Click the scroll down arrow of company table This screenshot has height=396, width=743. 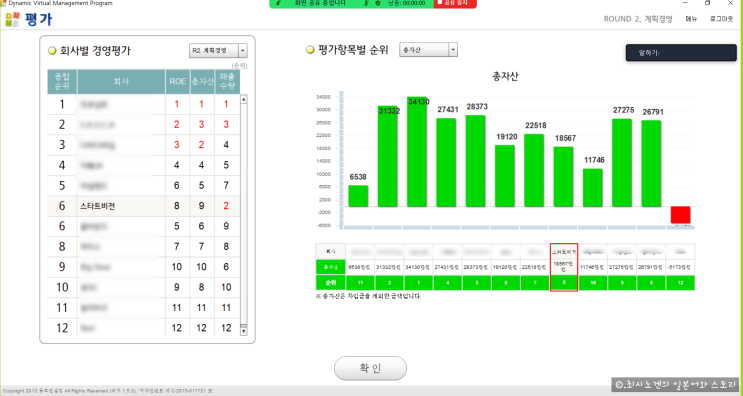[244, 331]
